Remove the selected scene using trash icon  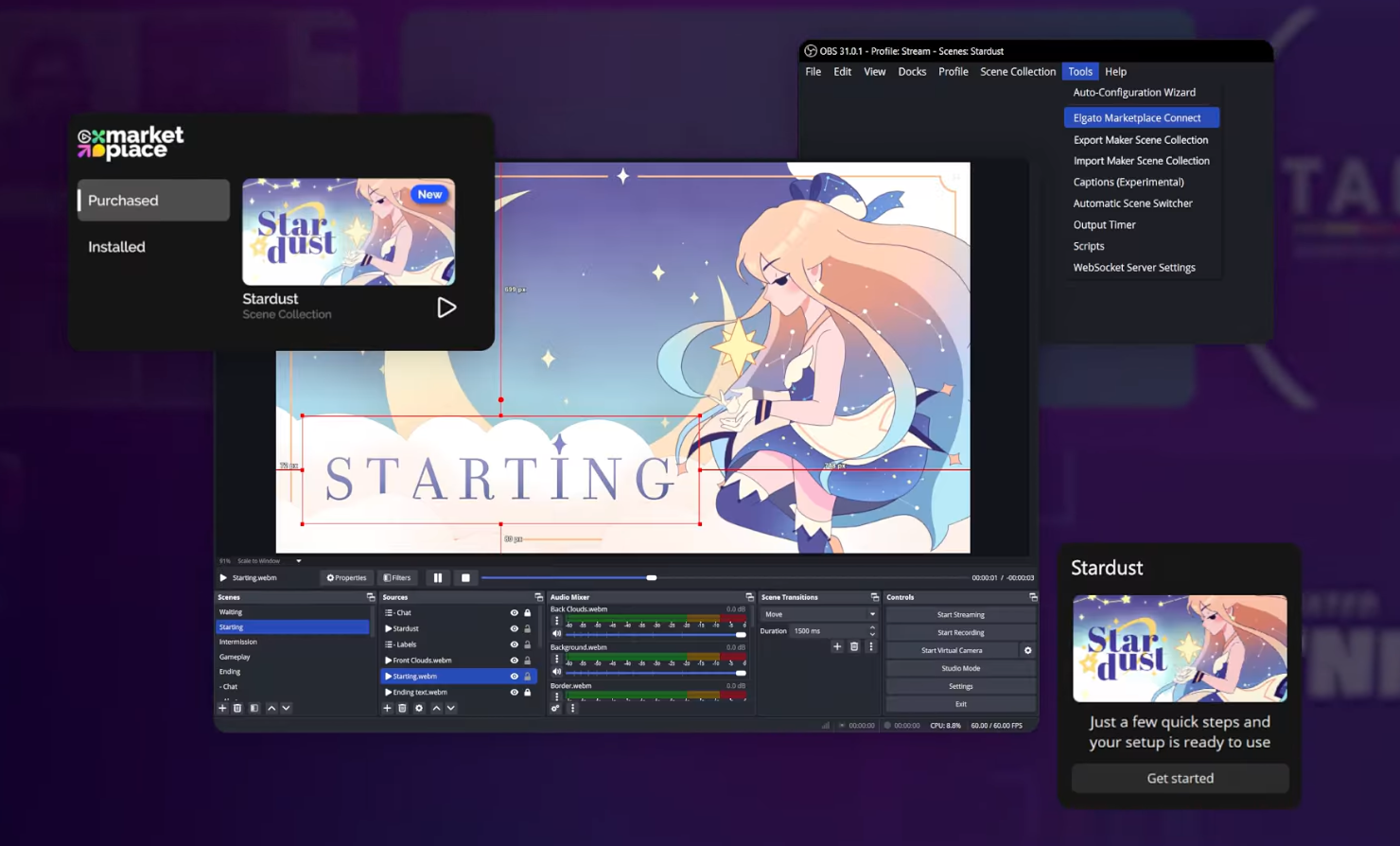coord(237,708)
